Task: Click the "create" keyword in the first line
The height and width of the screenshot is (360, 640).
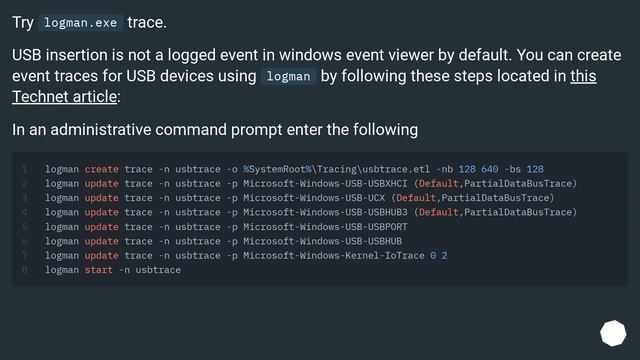Action: point(102,169)
